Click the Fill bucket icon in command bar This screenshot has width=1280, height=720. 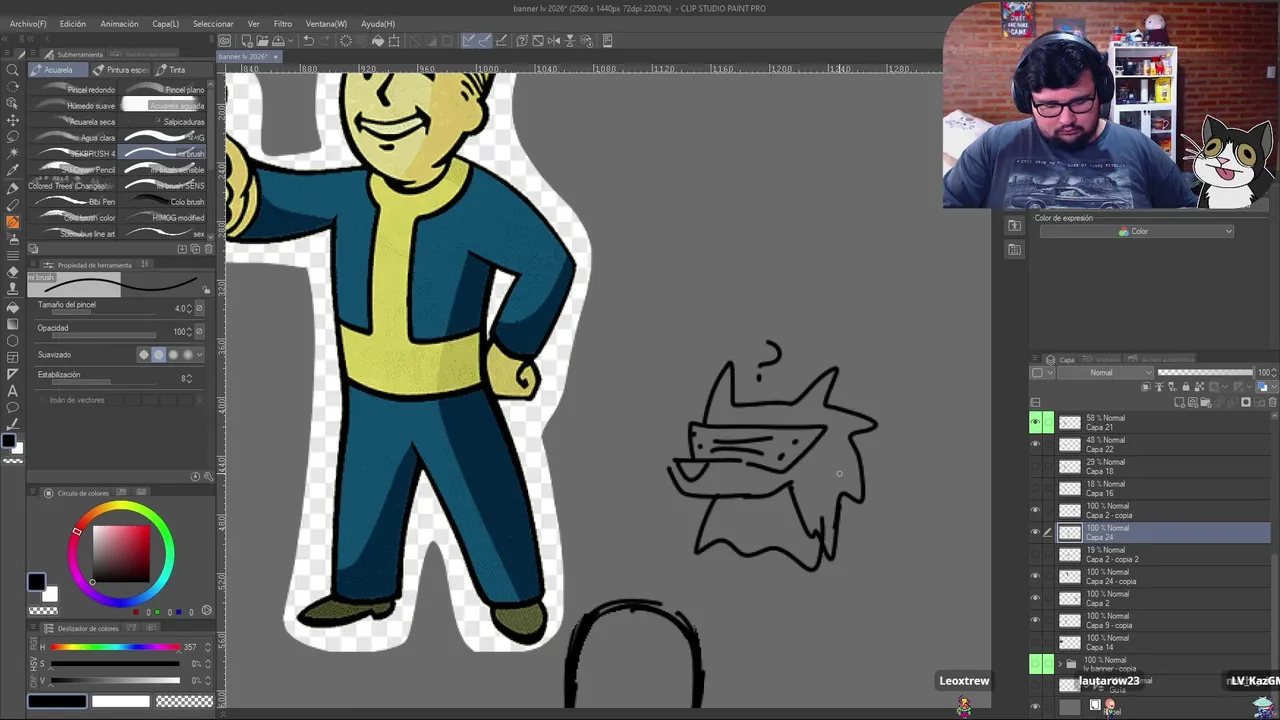pyautogui.click(x=378, y=41)
